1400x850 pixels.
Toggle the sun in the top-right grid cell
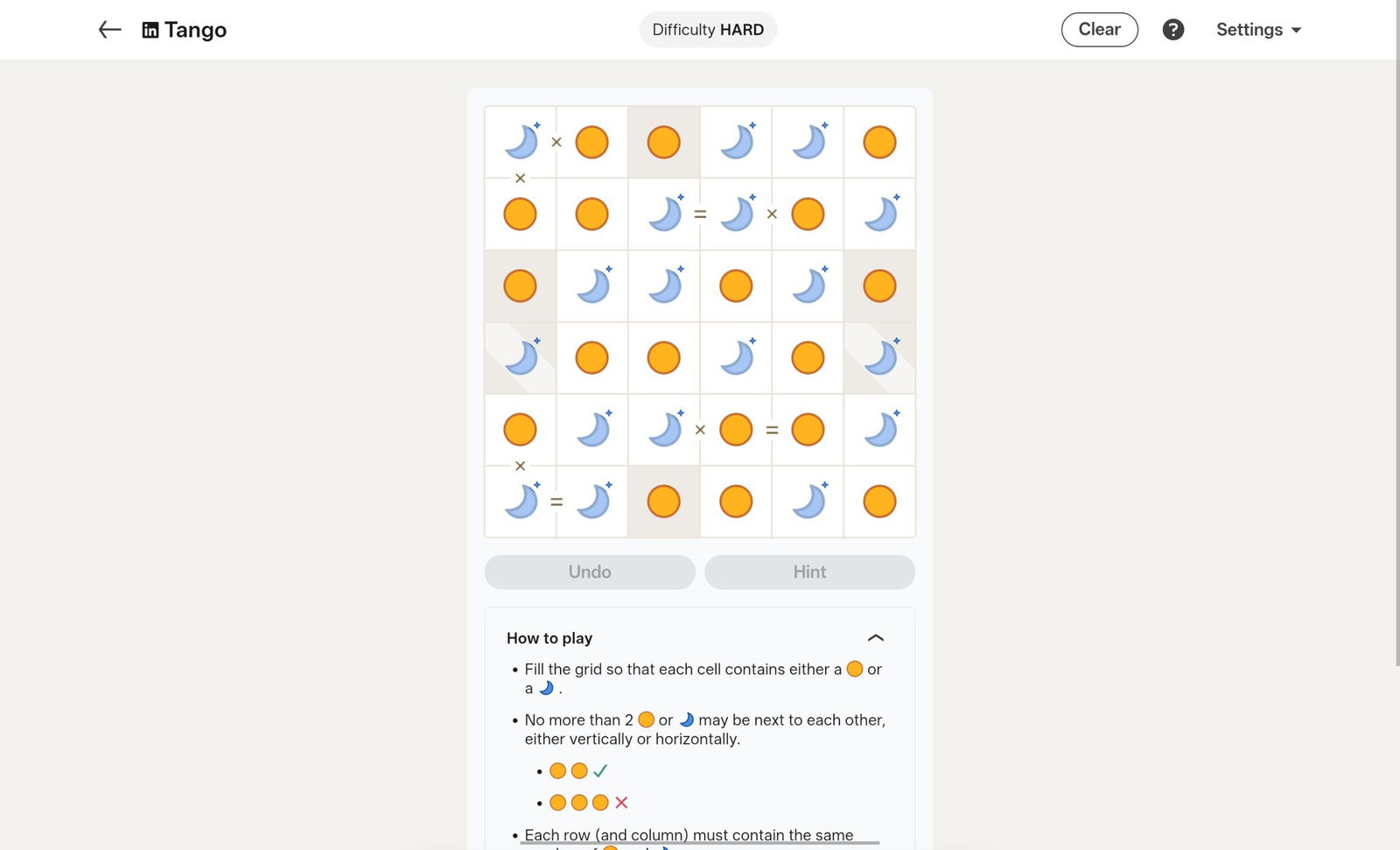point(879,142)
